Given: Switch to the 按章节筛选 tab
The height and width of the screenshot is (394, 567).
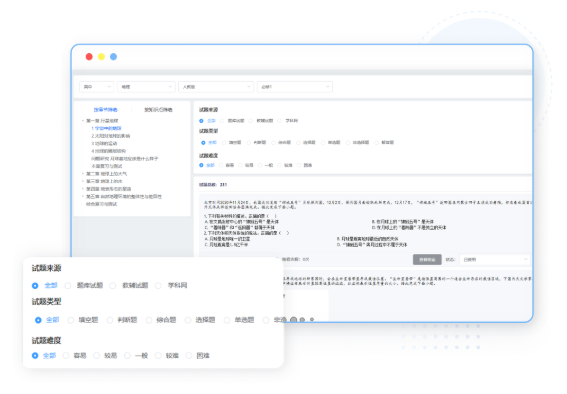Looking at the screenshot, I should [106, 110].
